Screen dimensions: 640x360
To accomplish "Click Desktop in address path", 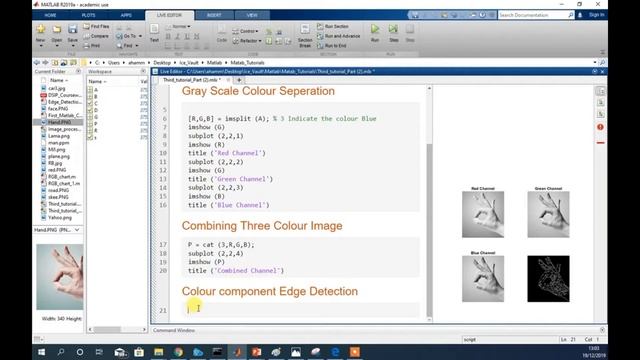I will 162,63.
